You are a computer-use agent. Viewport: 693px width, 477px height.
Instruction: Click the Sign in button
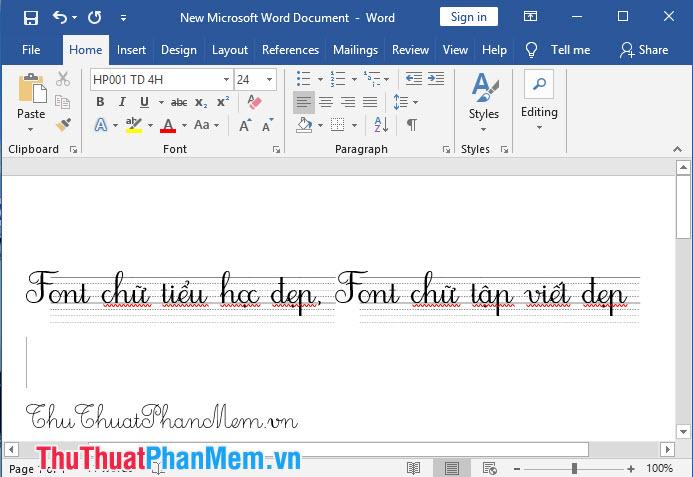(x=468, y=17)
